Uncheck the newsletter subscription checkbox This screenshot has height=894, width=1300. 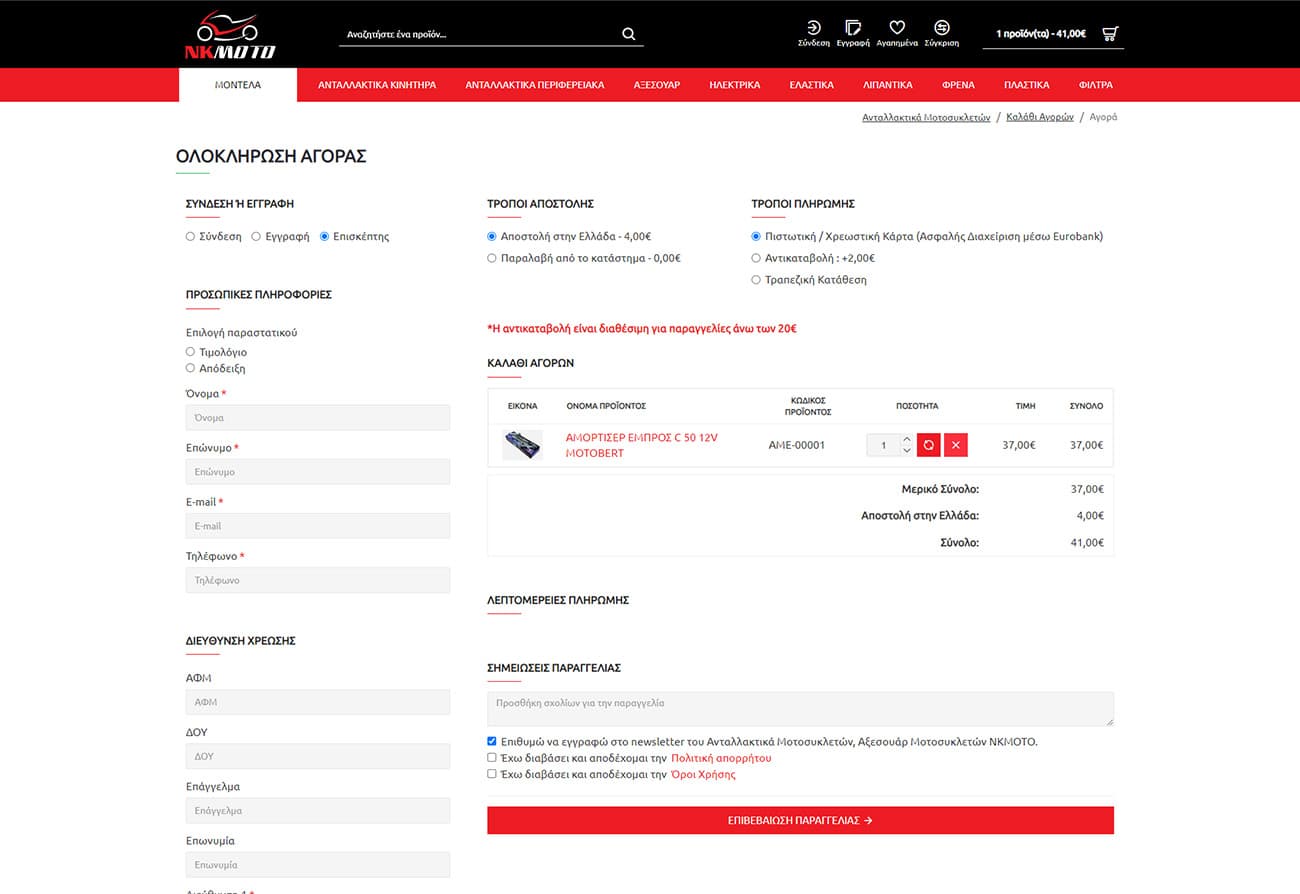pos(492,742)
